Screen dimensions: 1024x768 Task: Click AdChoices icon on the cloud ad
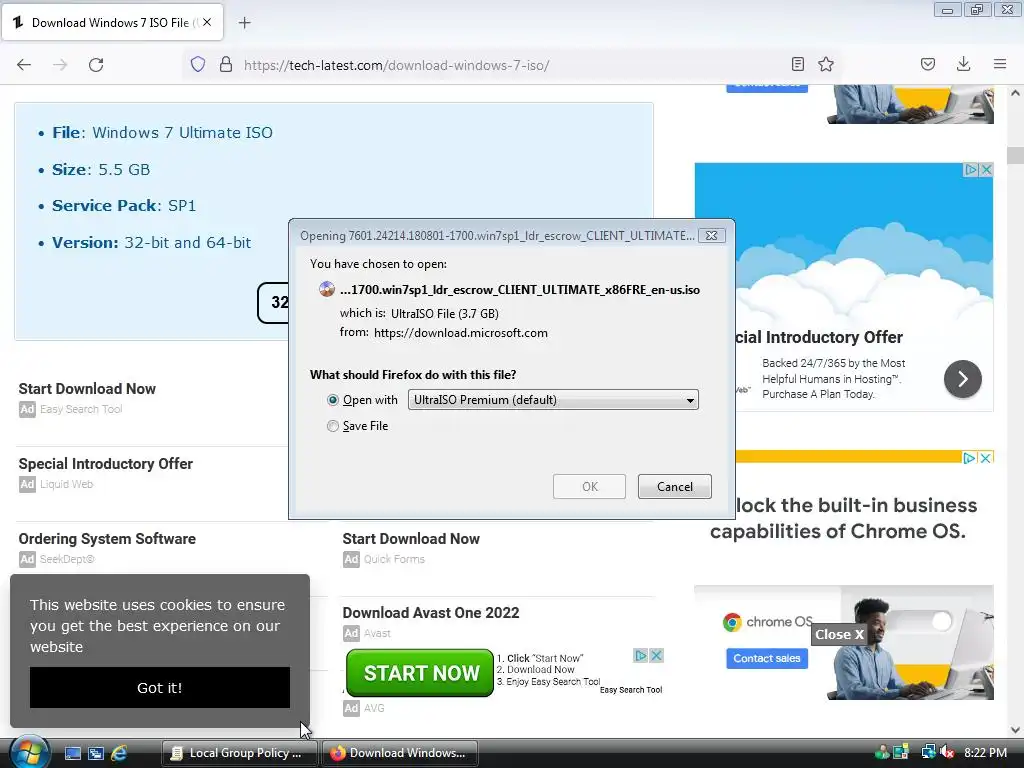(971, 170)
